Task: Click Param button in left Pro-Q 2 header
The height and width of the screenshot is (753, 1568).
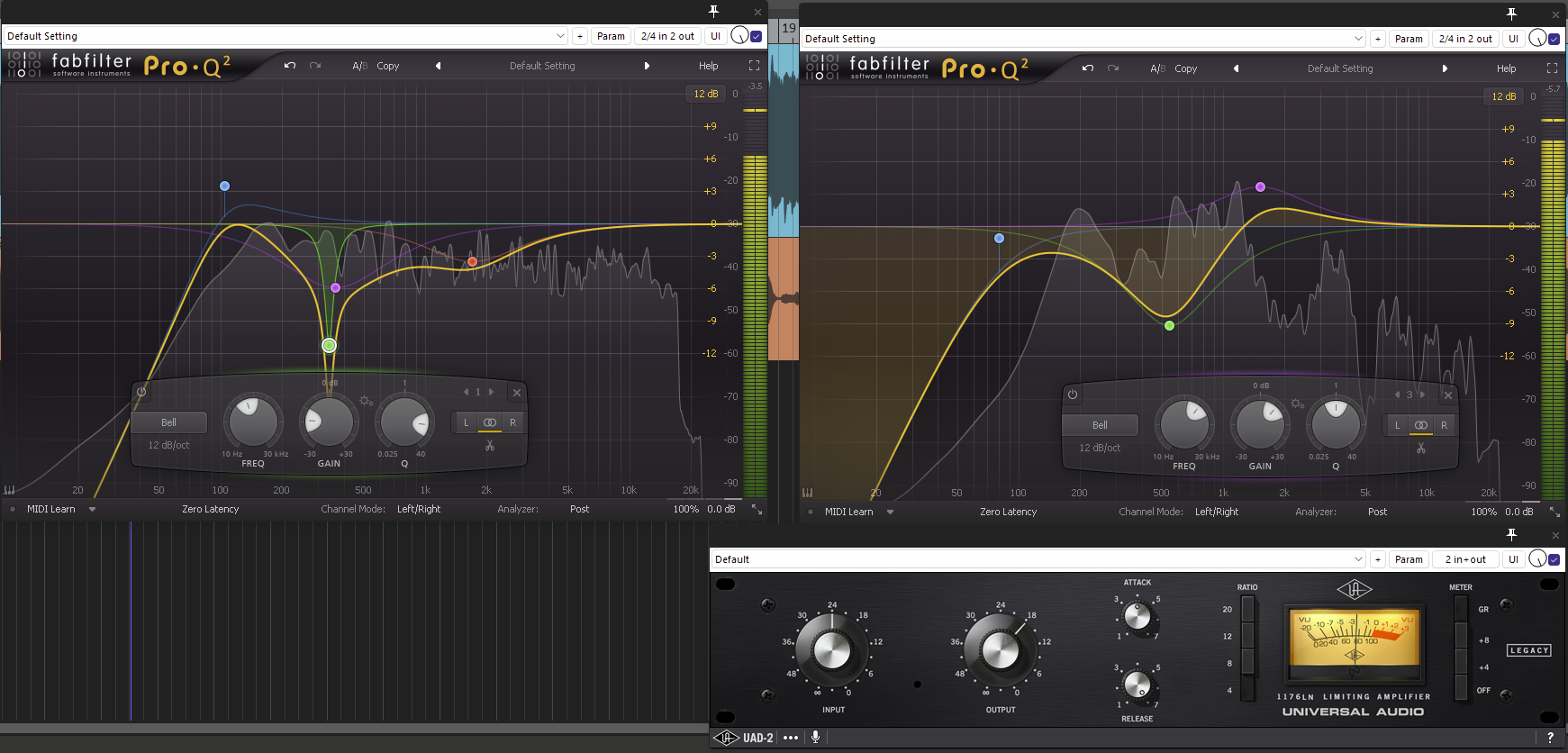Action: click(611, 36)
